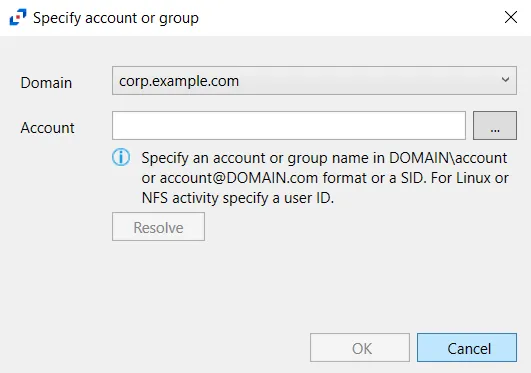This screenshot has width=531, height=373.
Task: Click the 'Specify account or group' title text
Action: pyautogui.click(x=116, y=18)
